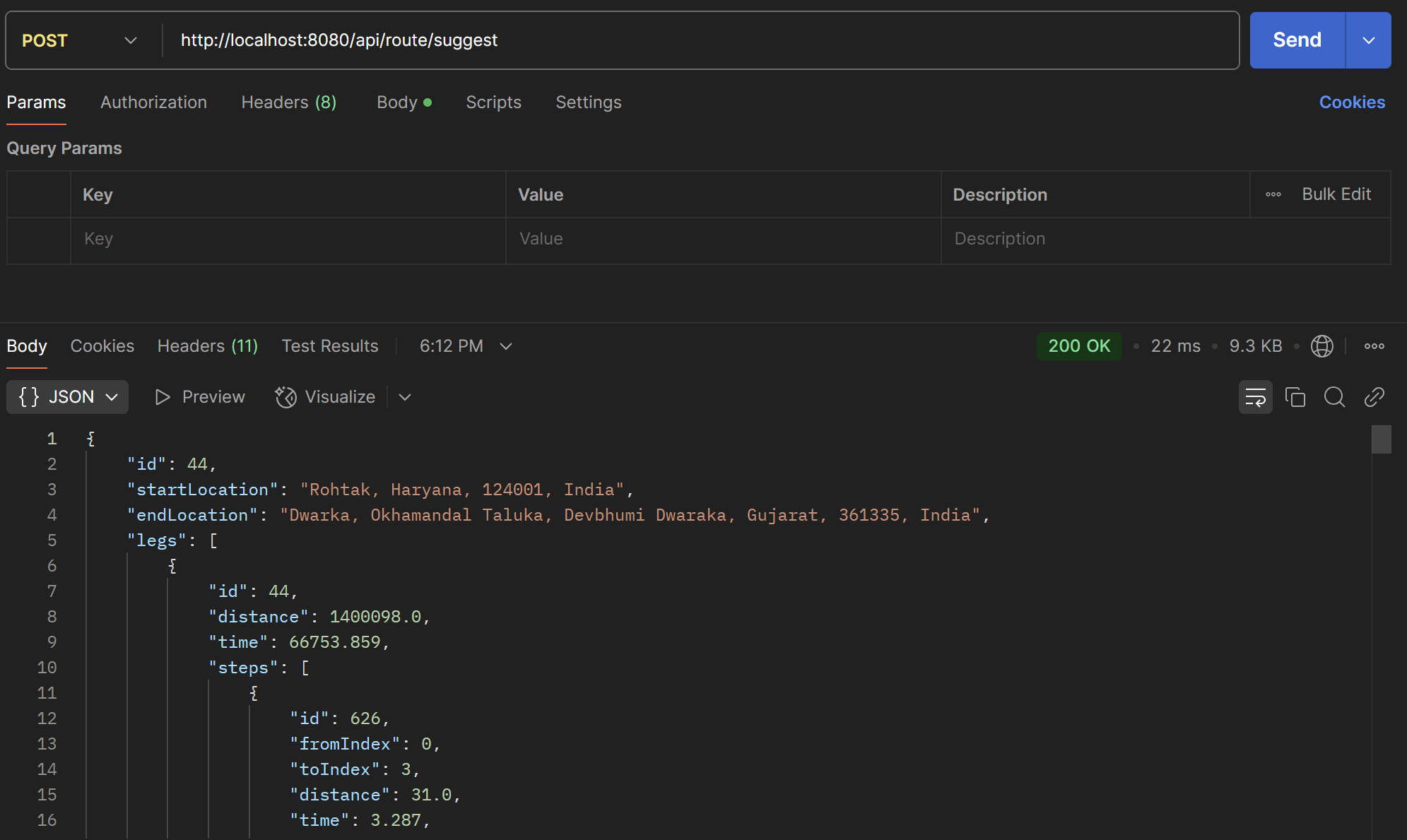Click the "distance": 31.0 line

375,795
